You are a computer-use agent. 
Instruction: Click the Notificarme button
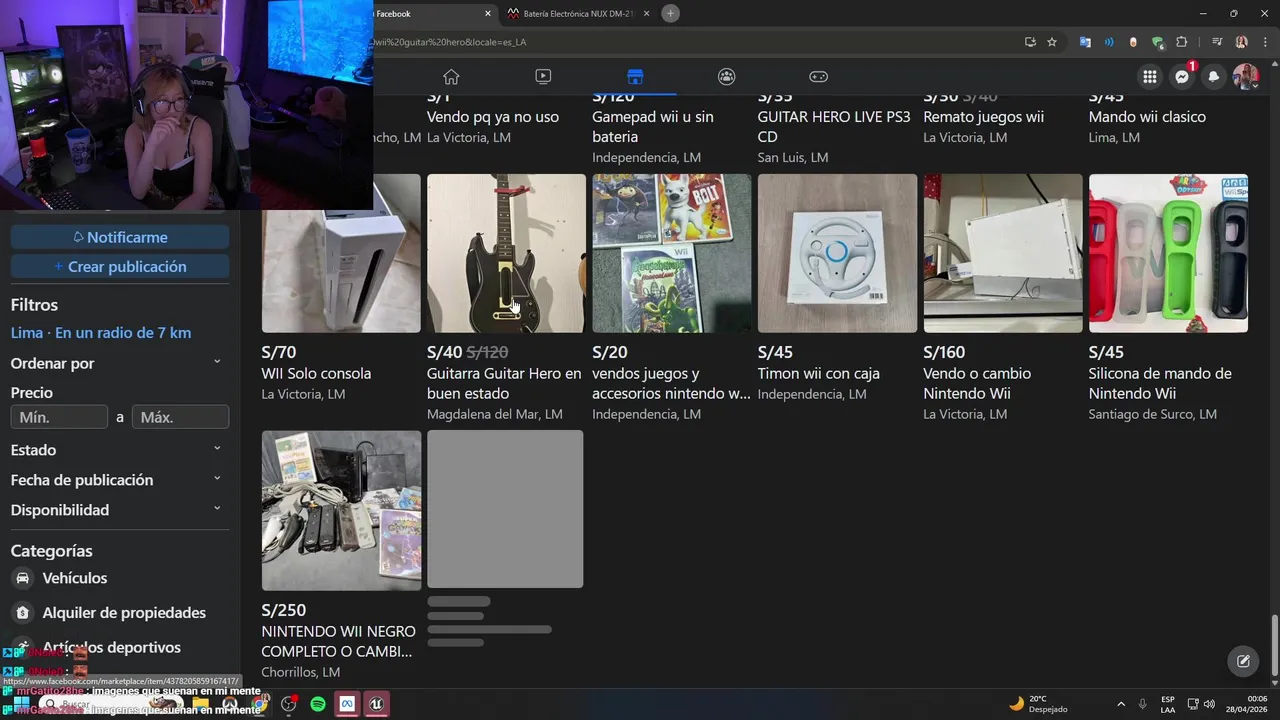click(120, 237)
